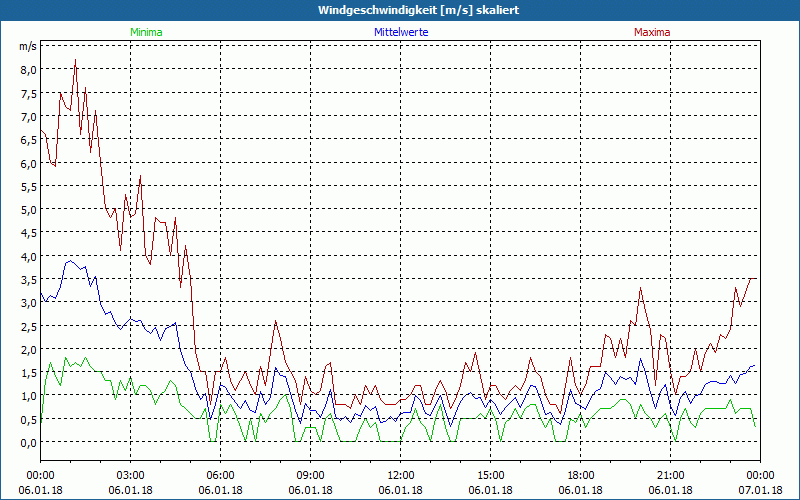Click the m/s unit label
The height and width of the screenshot is (500, 800).
28,46
